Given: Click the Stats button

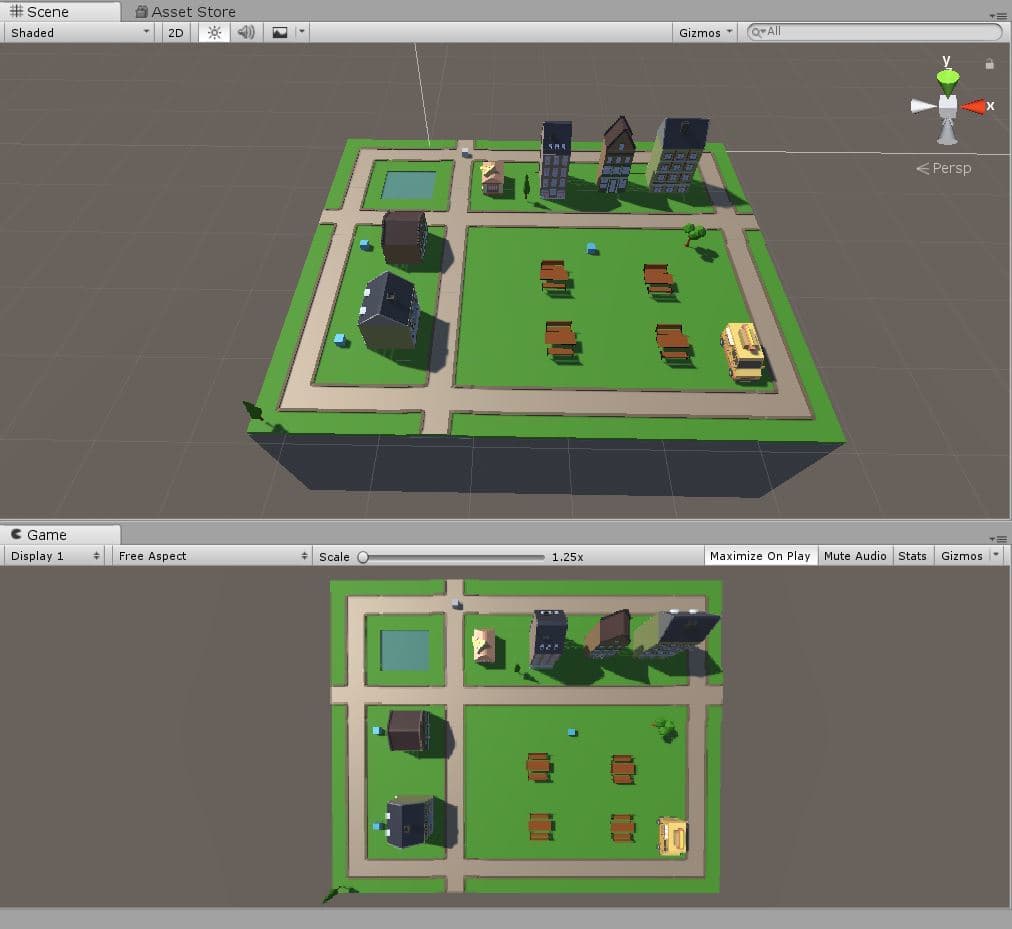Looking at the screenshot, I should pyautogui.click(x=912, y=556).
